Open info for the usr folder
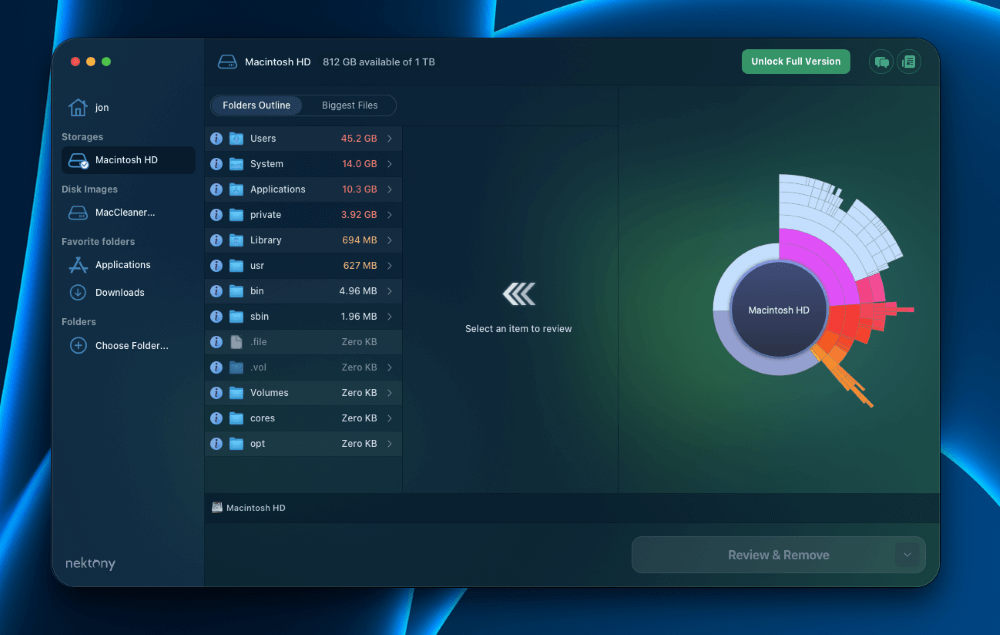This screenshot has width=1000, height=635. coord(216,266)
